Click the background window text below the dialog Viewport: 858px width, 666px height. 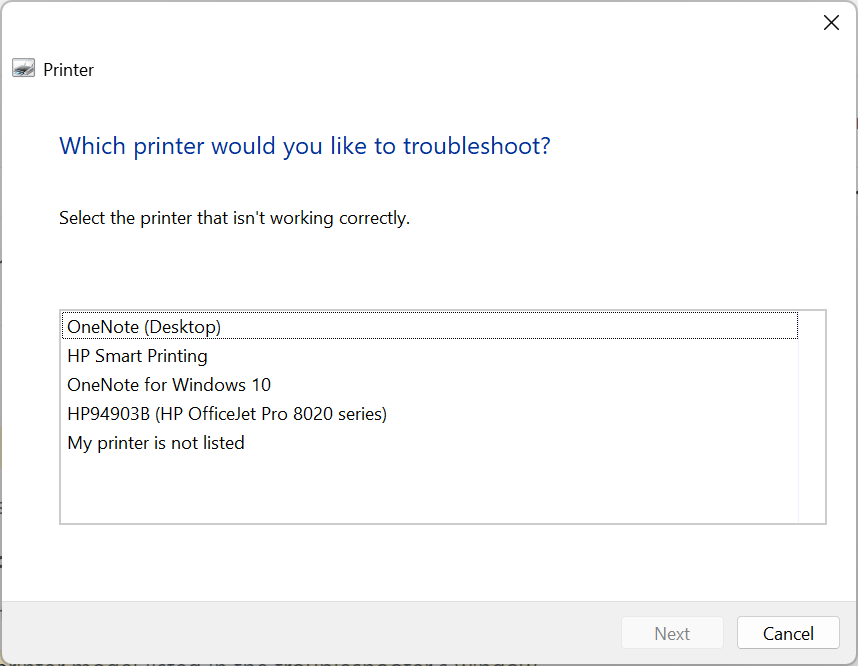click(x=300, y=661)
